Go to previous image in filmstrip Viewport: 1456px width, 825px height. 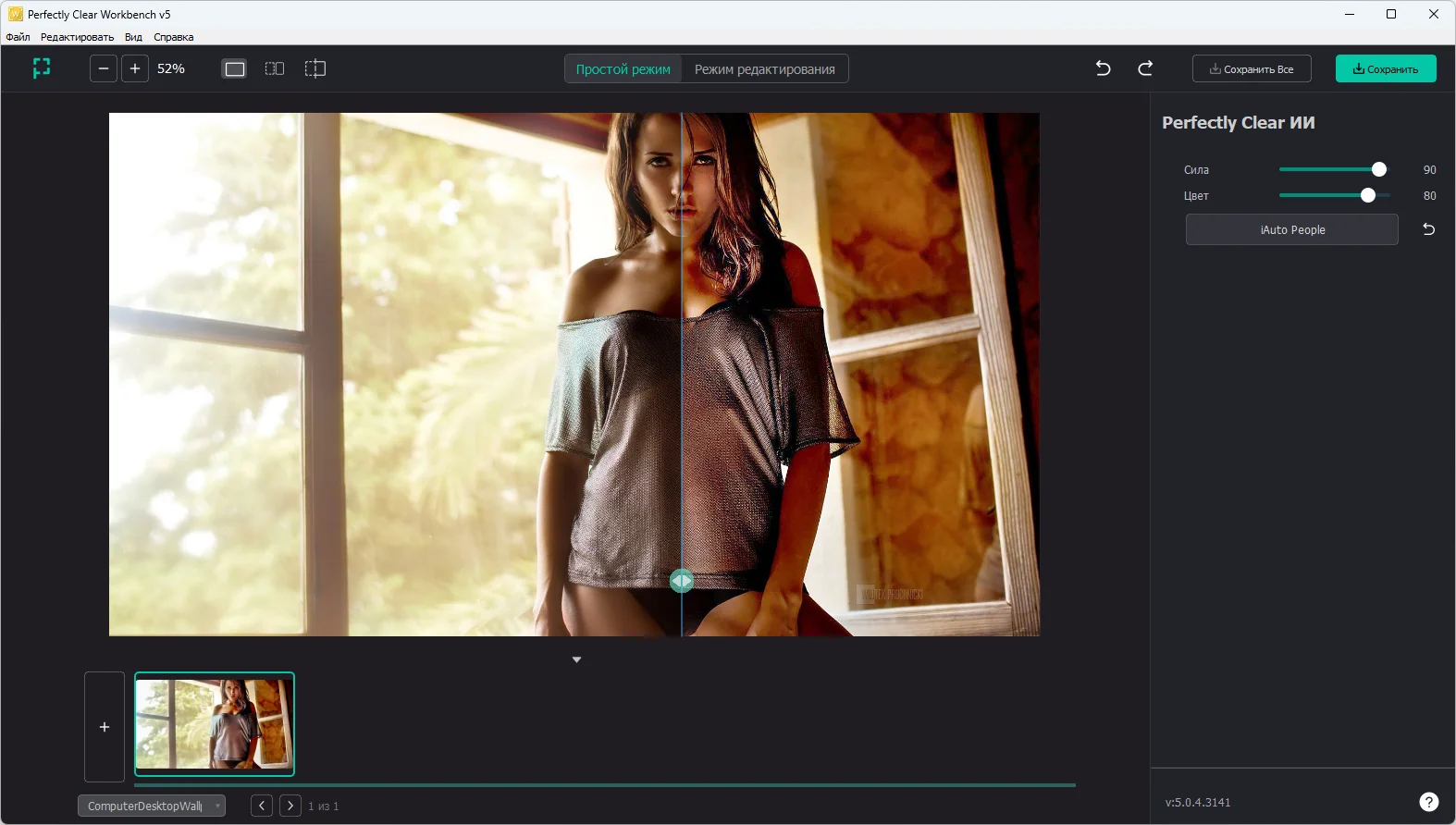point(262,806)
